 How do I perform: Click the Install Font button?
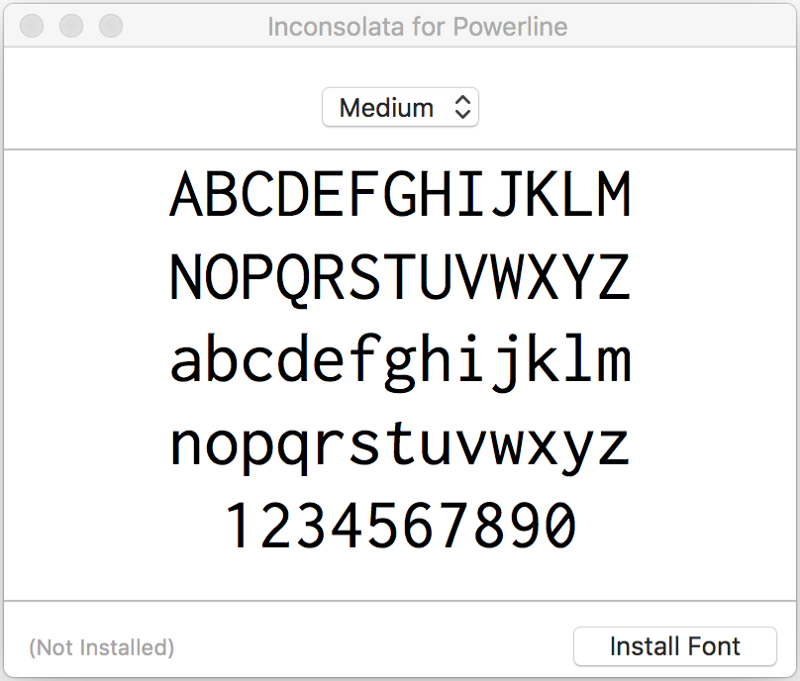click(675, 646)
